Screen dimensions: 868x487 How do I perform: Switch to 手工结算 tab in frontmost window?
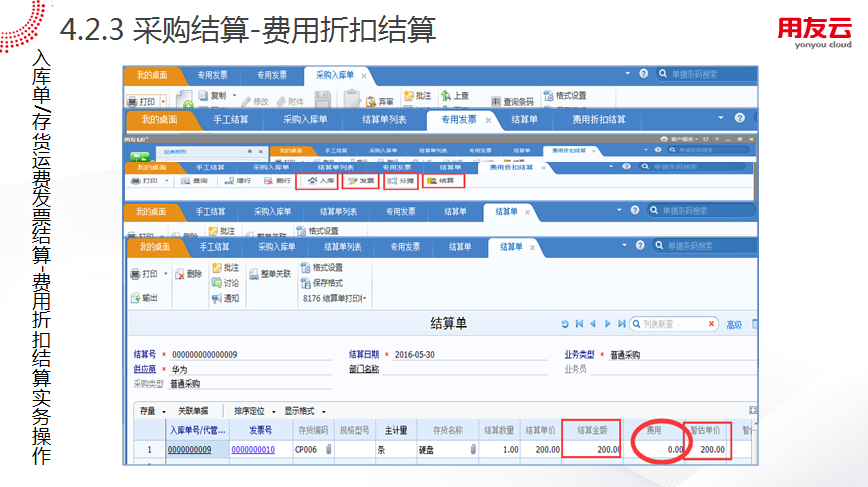pyautogui.click(x=216, y=246)
